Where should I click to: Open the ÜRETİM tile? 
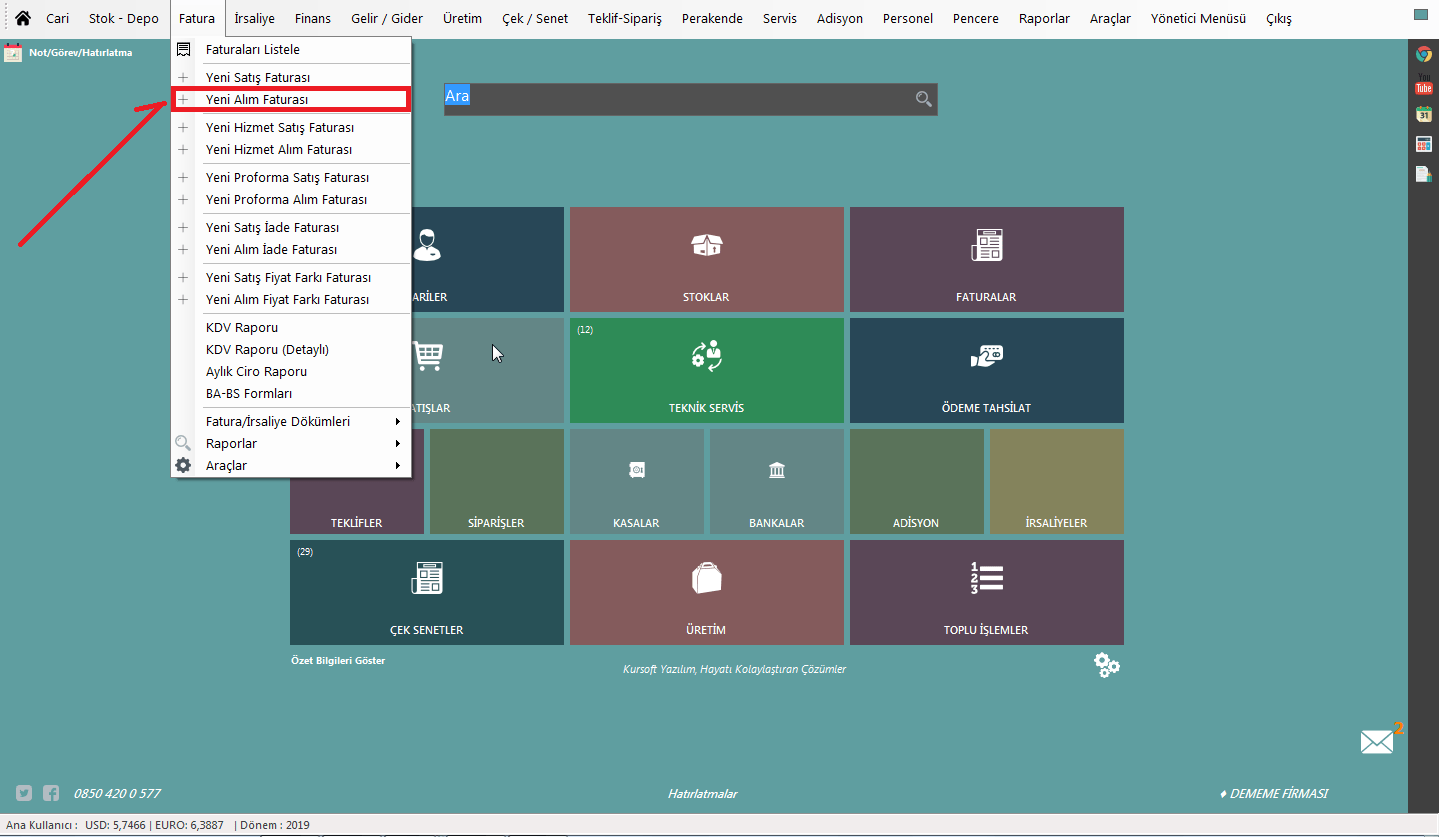[x=706, y=592]
